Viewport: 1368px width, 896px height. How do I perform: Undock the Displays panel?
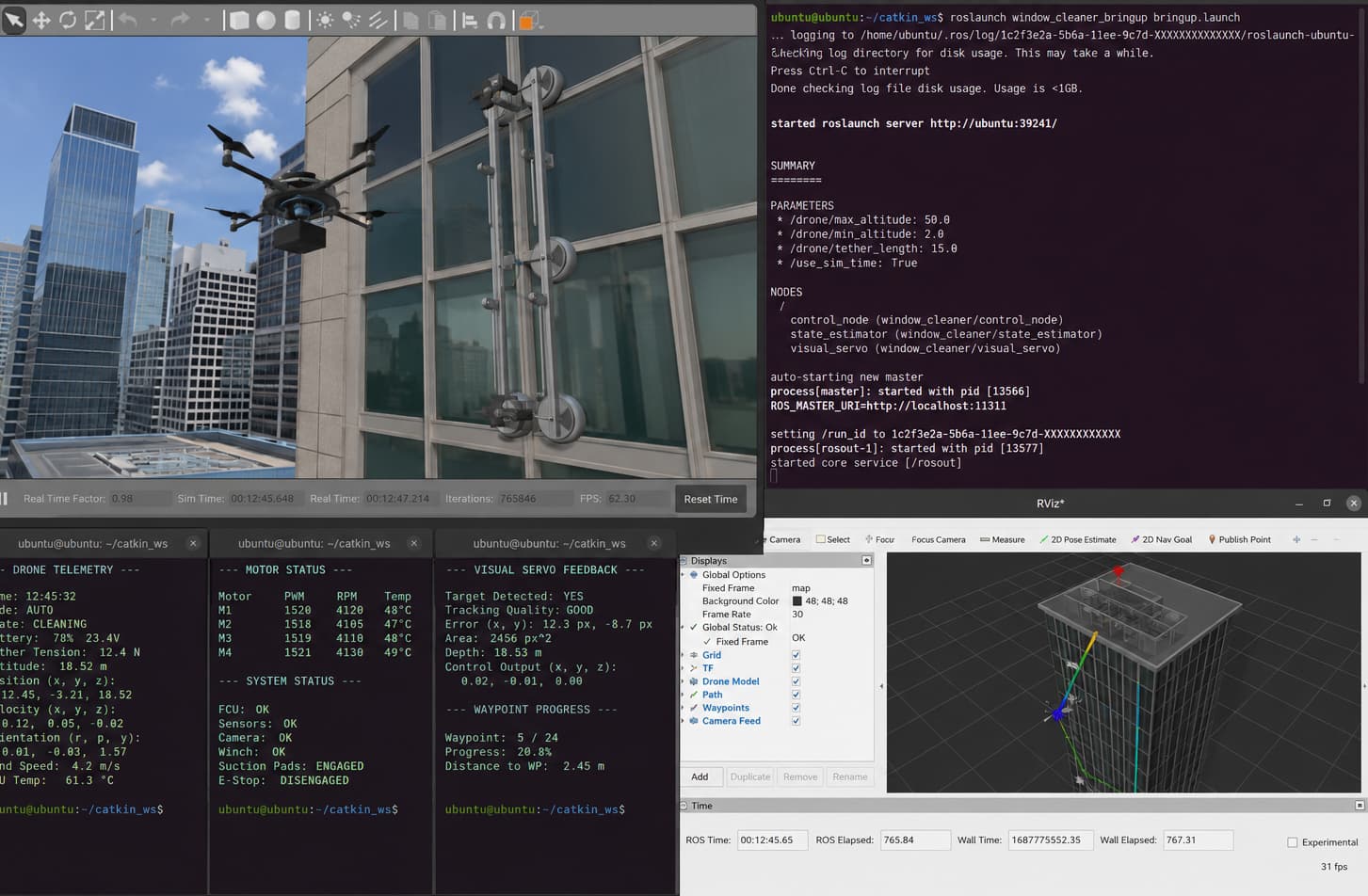click(867, 560)
